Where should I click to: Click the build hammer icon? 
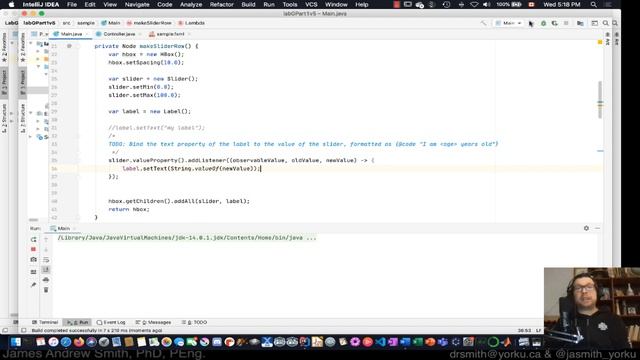tap(483, 23)
